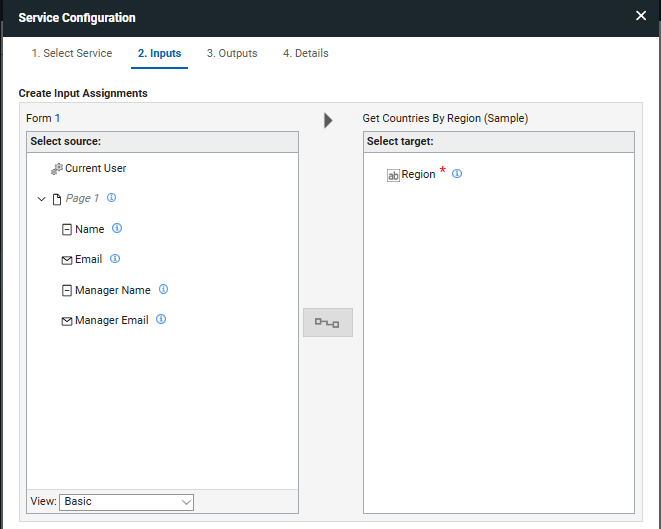Collapse the Page 1 tree node
Screen dimensions: 661x529
(x=41, y=199)
